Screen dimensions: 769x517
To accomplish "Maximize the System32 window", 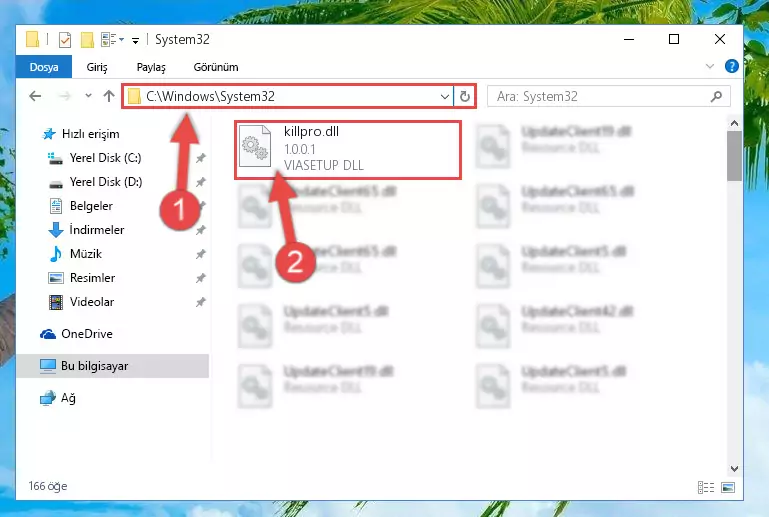I will [x=674, y=39].
